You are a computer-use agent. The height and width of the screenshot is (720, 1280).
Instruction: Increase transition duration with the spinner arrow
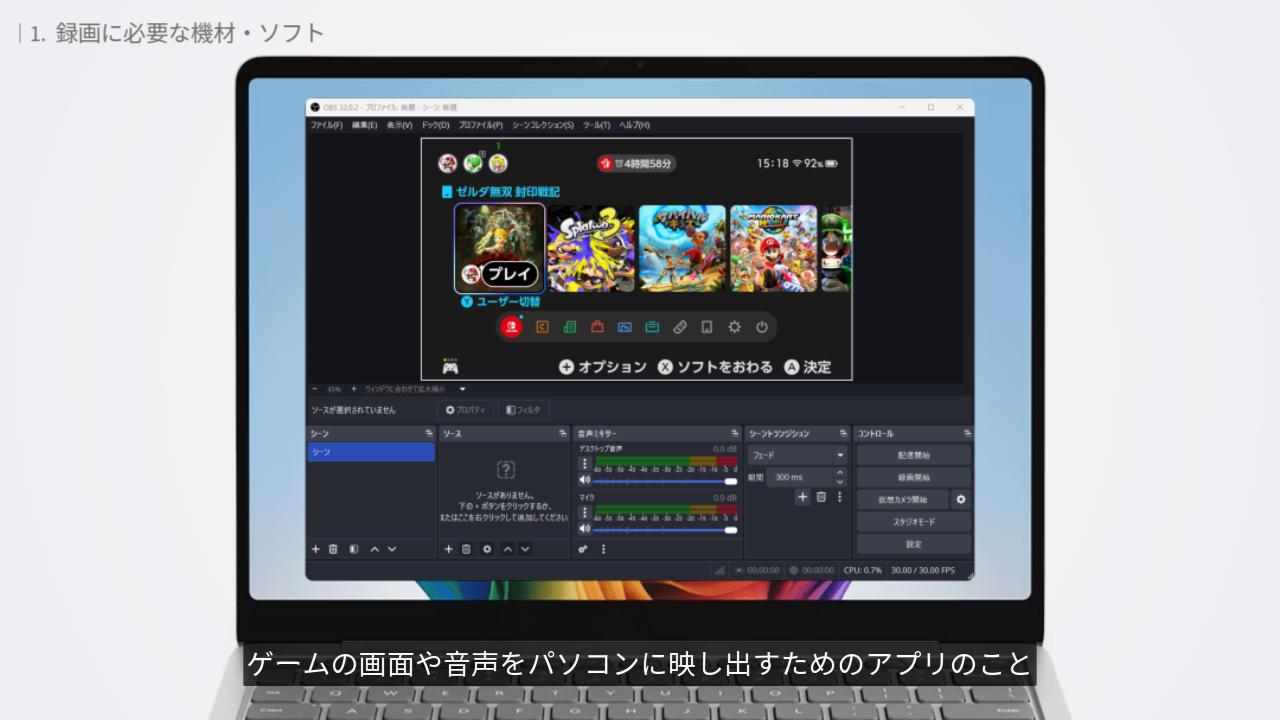click(x=839, y=473)
